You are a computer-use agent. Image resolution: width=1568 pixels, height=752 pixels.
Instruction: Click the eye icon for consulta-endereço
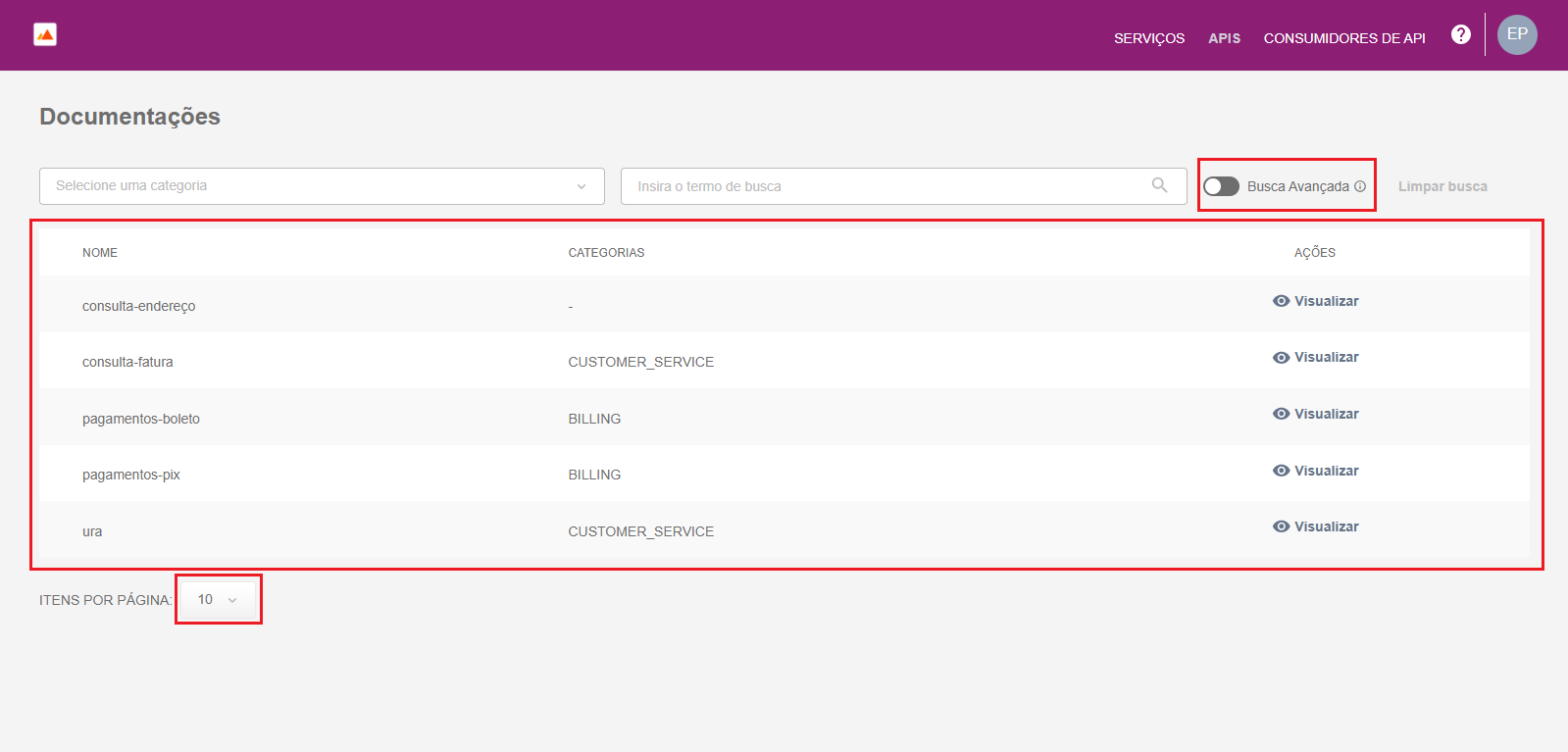(x=1281, y=301)
